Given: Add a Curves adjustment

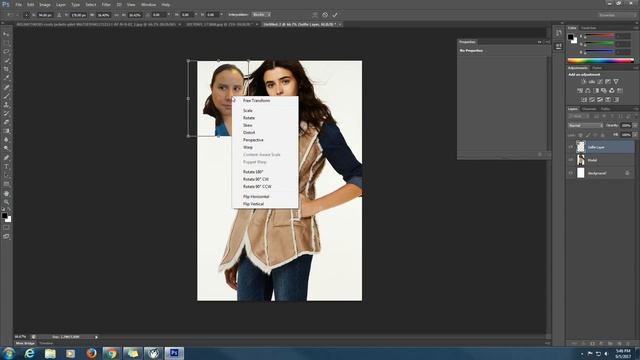Looking at the screenshot, I should 600,82.
